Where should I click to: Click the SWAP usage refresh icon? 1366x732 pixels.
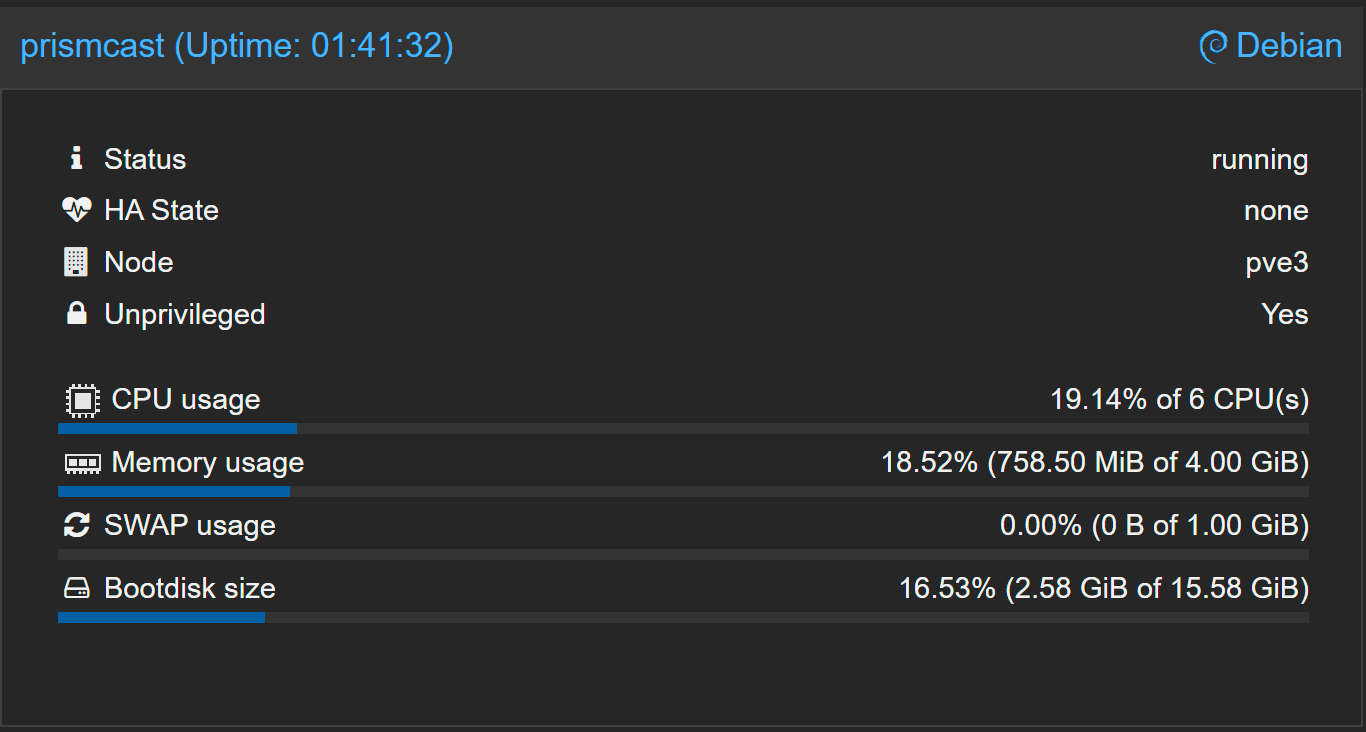76,526
